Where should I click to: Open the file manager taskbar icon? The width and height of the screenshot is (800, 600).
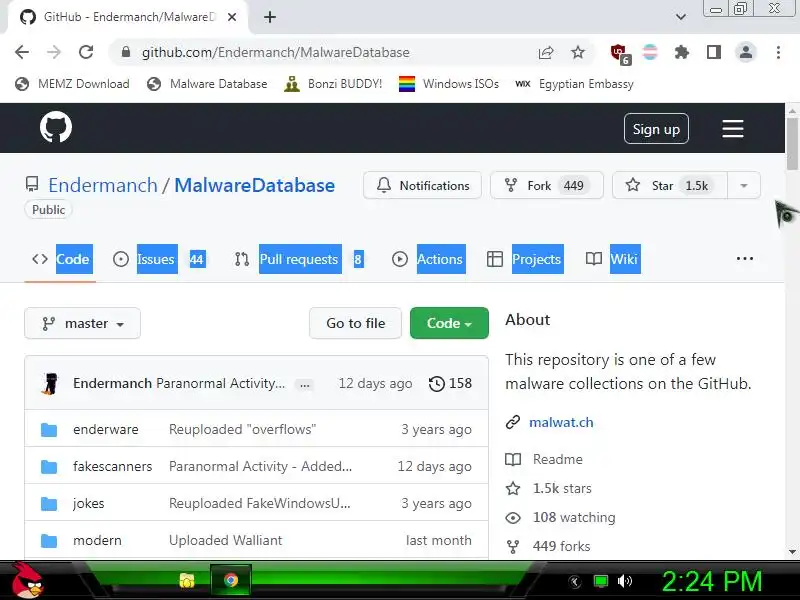tap(187, 581)
